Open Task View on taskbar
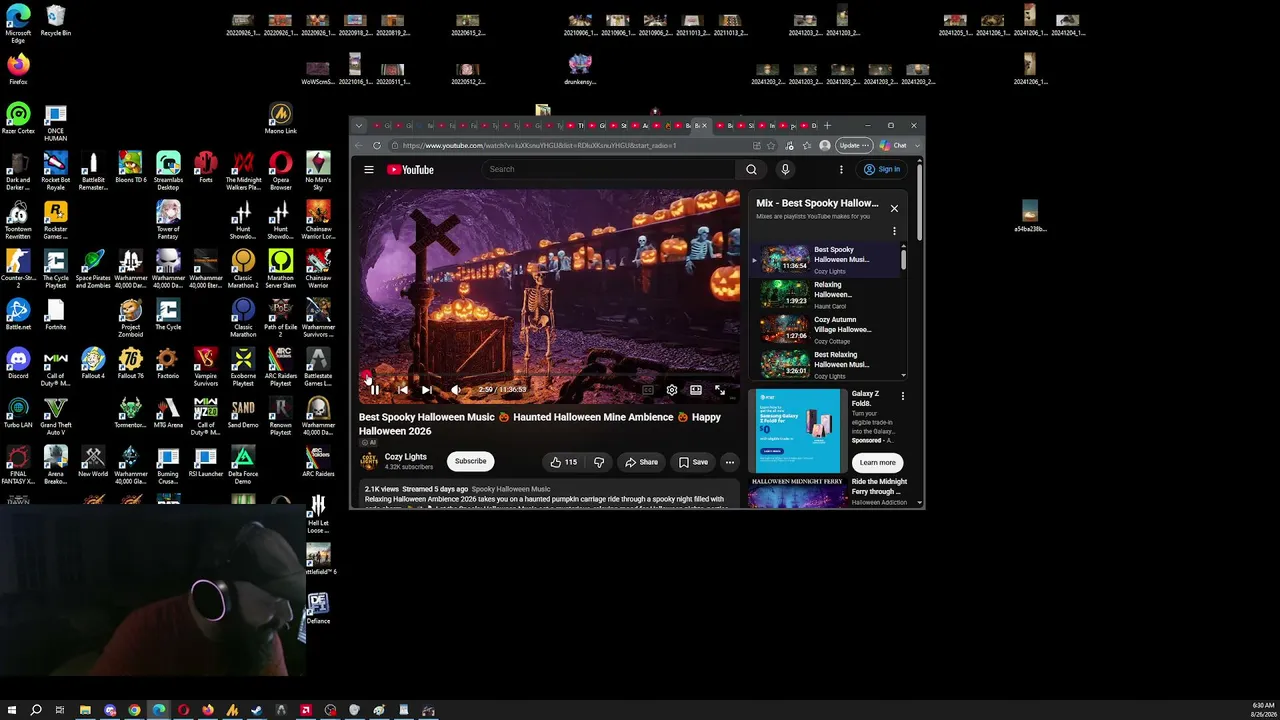 click(x=60, y=710)
